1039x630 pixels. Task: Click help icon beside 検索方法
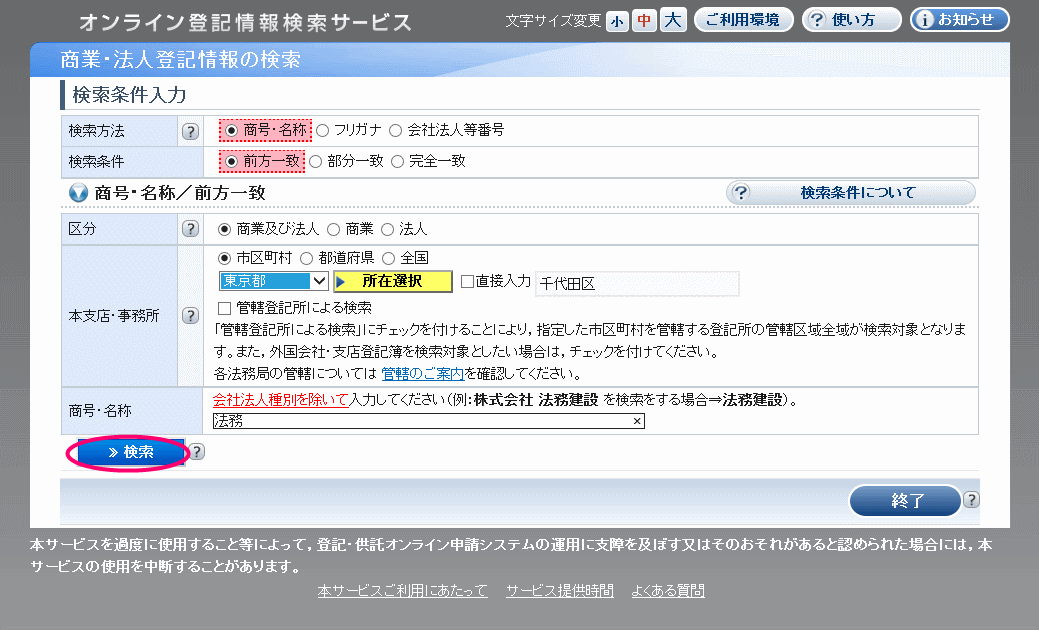(x=189, y=131)
